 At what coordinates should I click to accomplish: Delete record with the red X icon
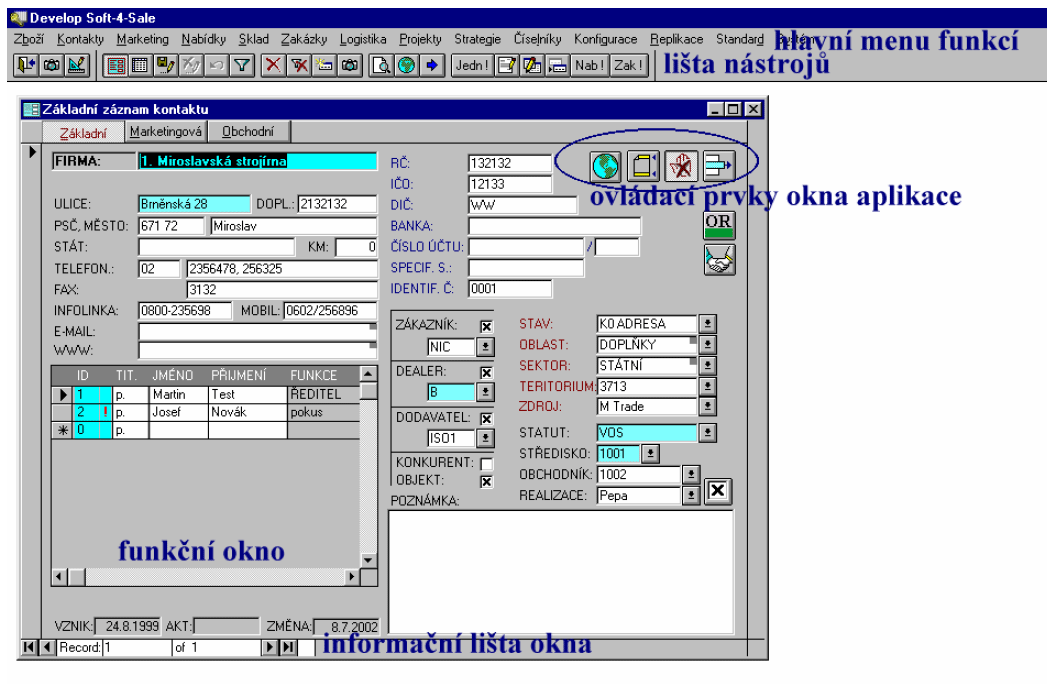[x=273, y=66]
